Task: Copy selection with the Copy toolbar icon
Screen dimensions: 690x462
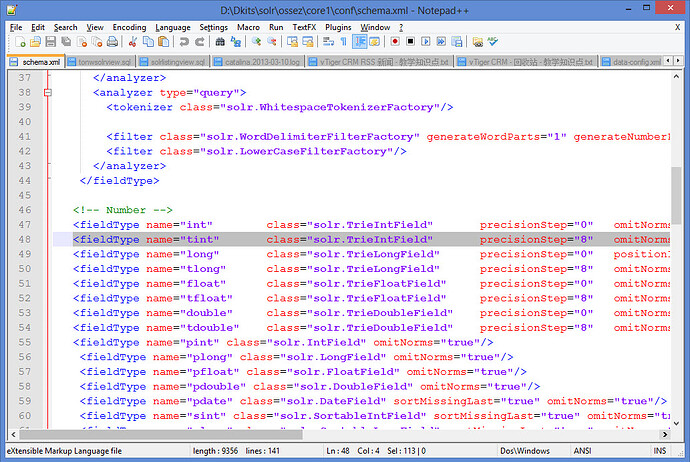Action: (x=148, y=42)
